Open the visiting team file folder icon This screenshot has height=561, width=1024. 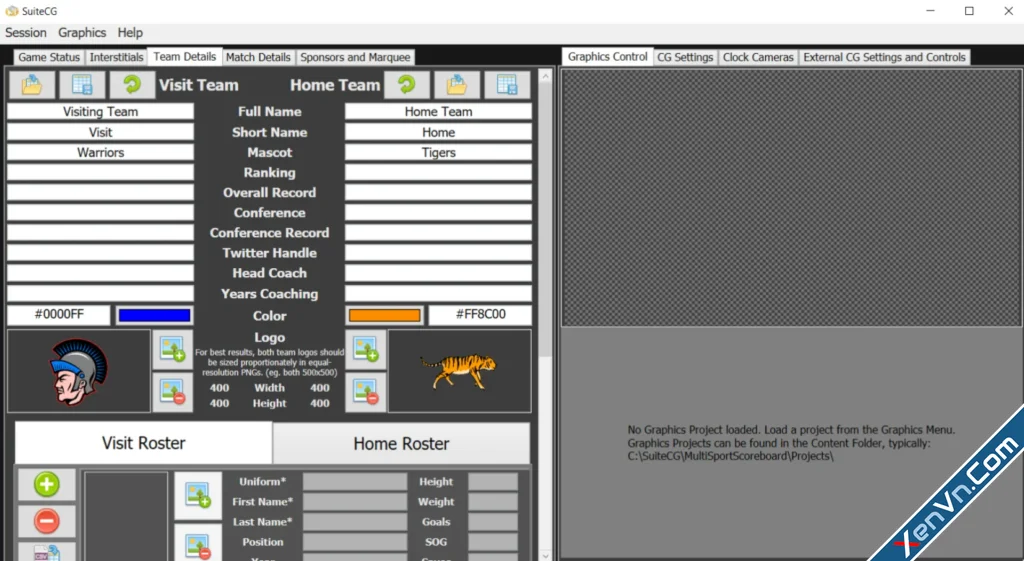pos(32,84)
